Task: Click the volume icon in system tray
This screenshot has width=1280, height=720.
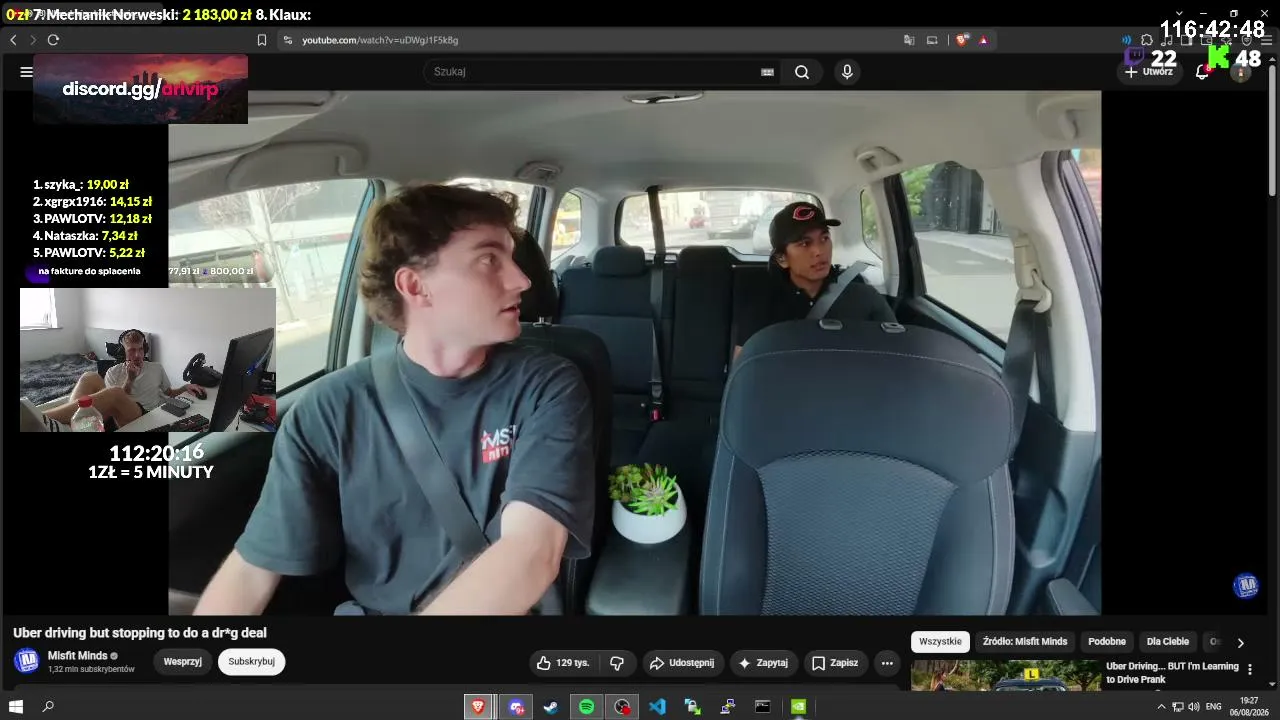Action: pyautogui.click(x=1193, y=707)
